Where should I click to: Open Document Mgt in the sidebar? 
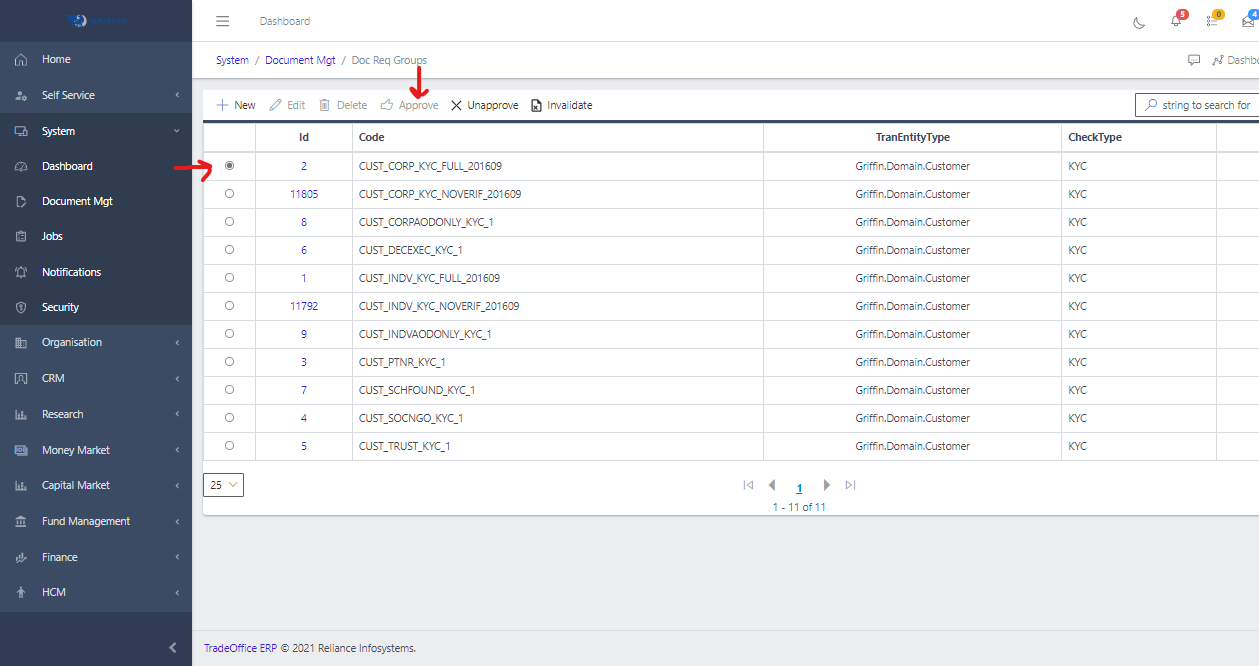(77, 201)
